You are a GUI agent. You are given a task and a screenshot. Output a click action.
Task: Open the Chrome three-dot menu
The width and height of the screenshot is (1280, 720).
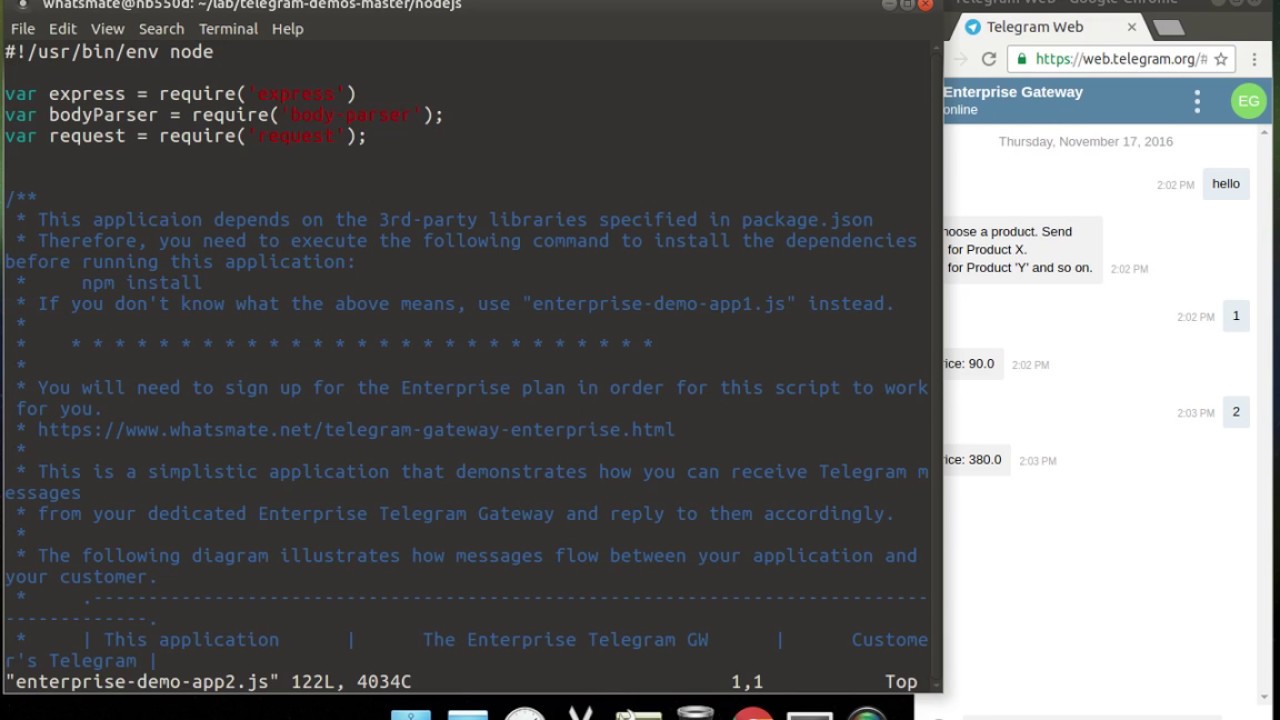click(x=1254, y=59)
